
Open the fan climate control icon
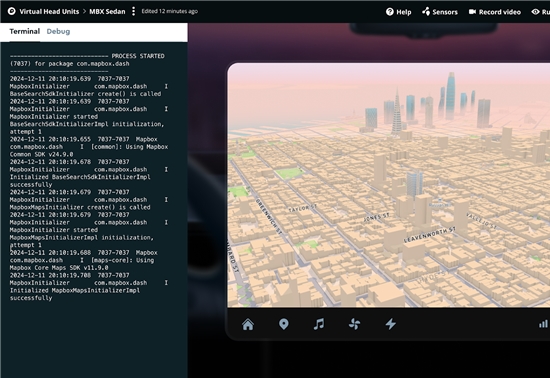354,324
